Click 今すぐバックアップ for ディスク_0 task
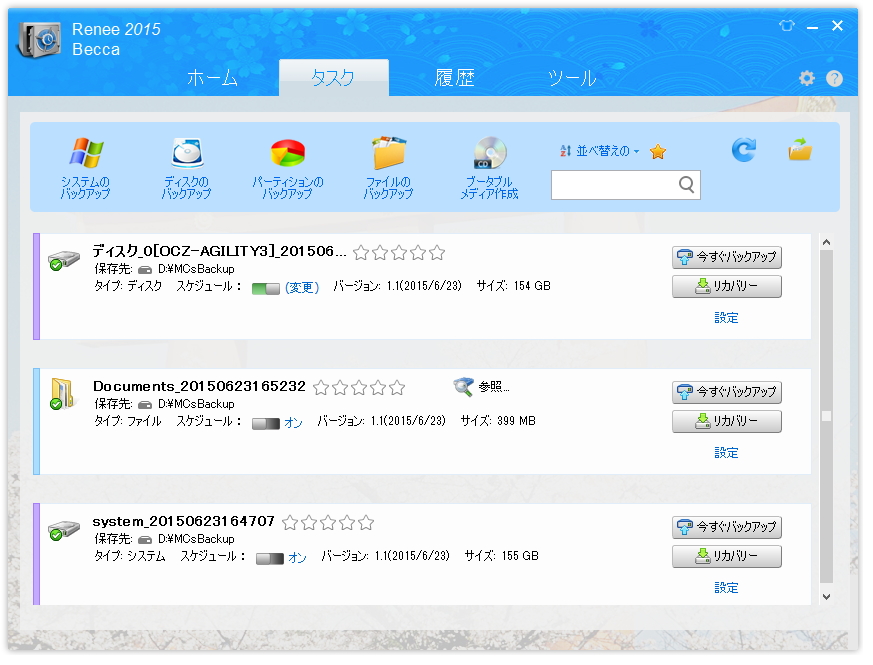 pyautogui.click(x=727, y=257)
